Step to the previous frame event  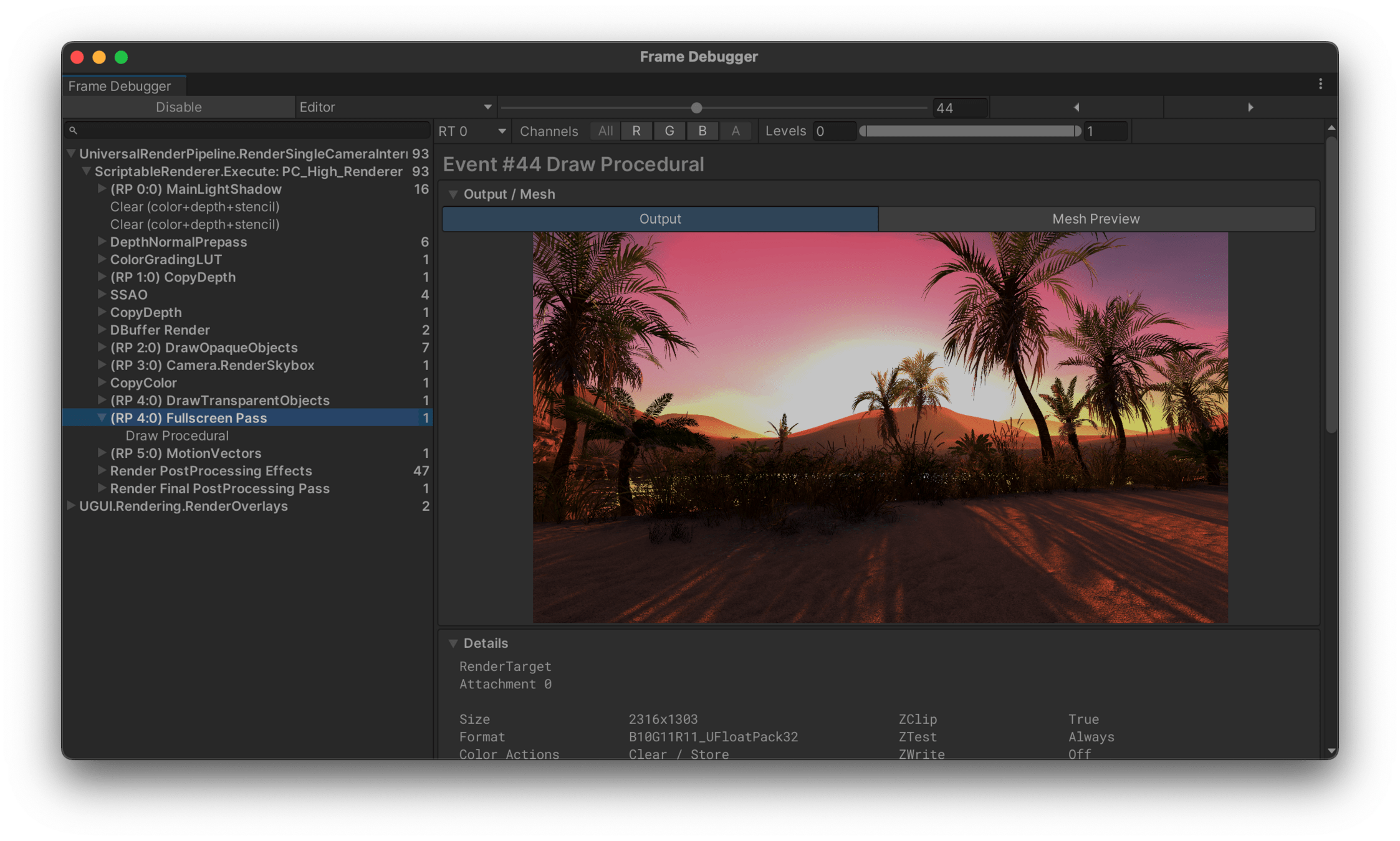click(1076, 107)
